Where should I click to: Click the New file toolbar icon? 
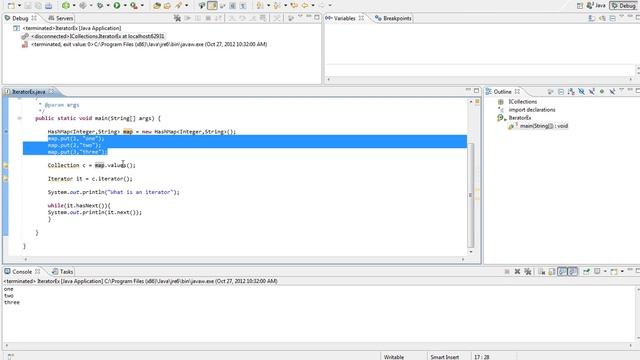point(11,6)
